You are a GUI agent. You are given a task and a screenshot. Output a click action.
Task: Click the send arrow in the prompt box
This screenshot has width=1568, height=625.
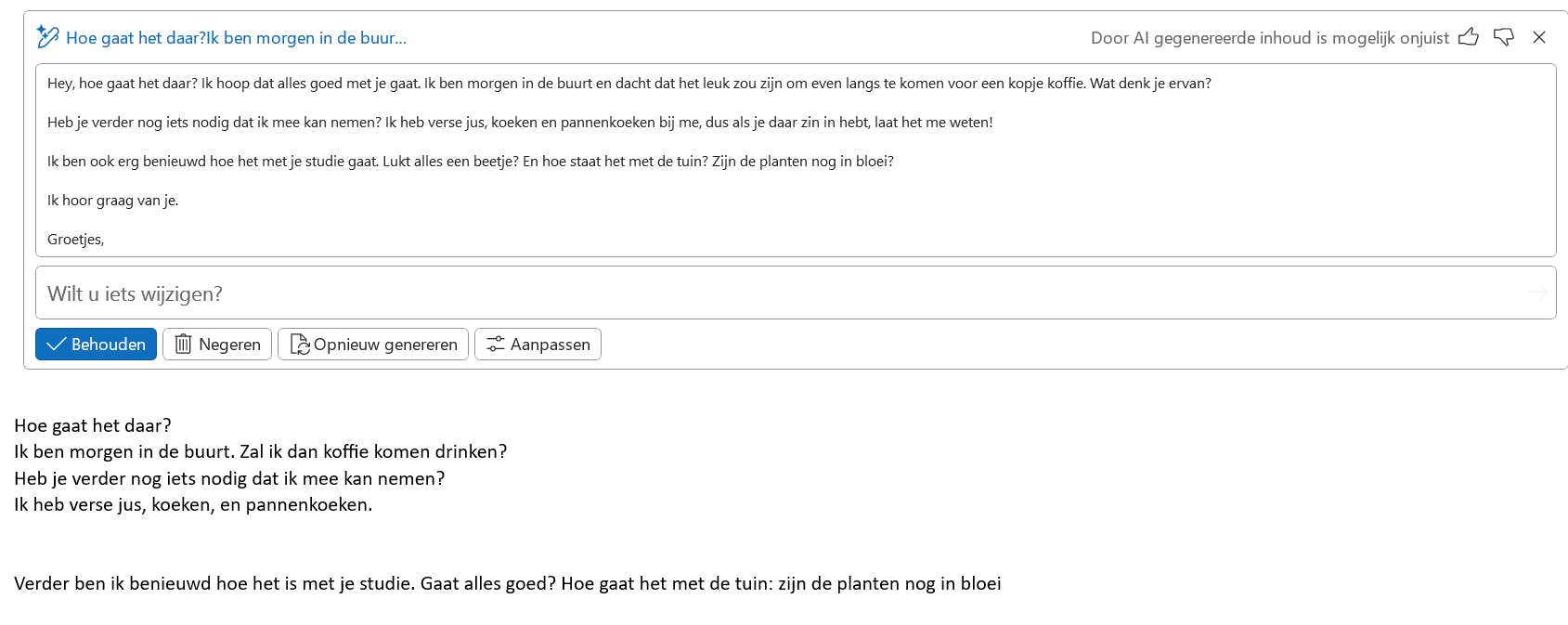pos(1537,293)
